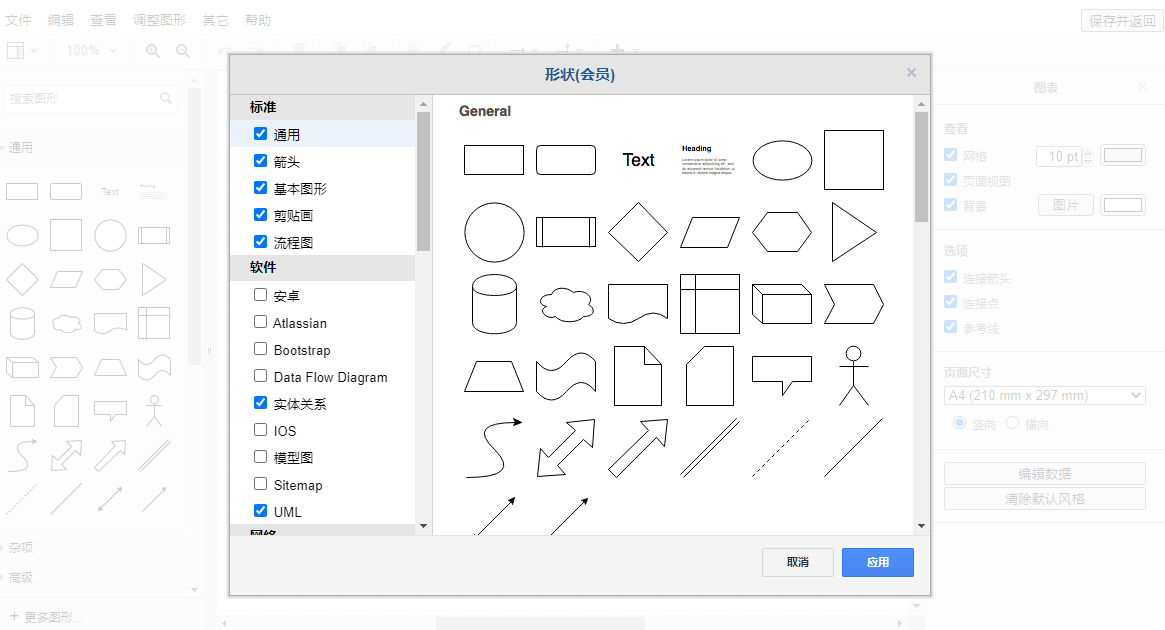Enable the Sitemap library checkbox
Viewport: 1165px width, 630px height.
(260, 484)
